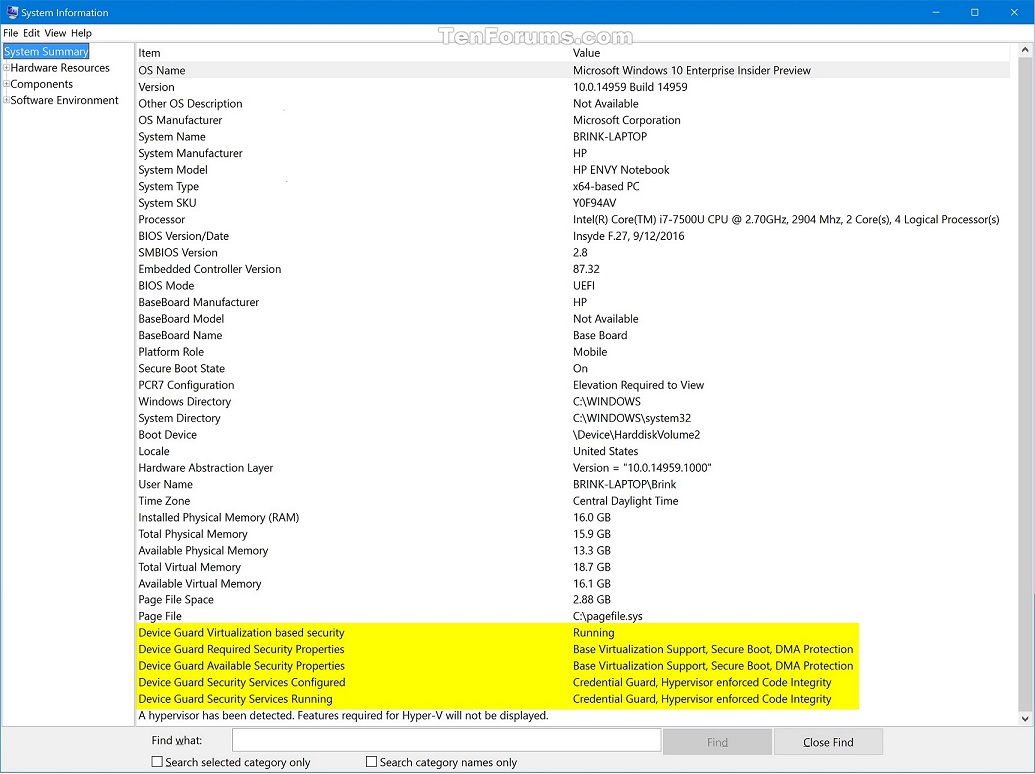Select the Components category
1035x774 pixels.
point(42,84)
